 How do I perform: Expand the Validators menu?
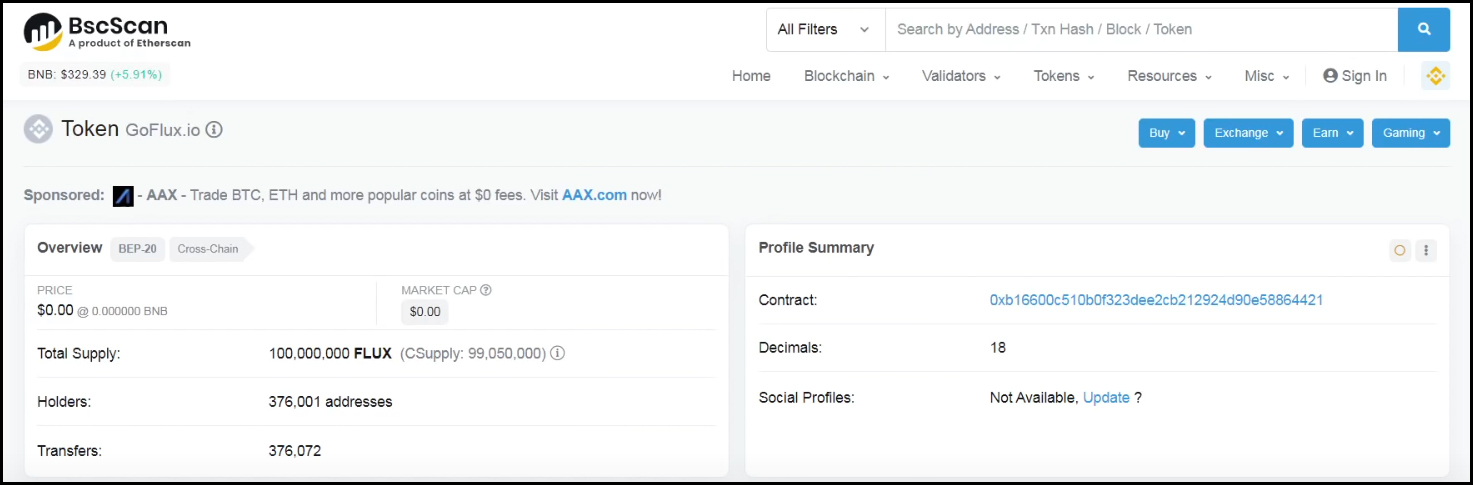961,76
